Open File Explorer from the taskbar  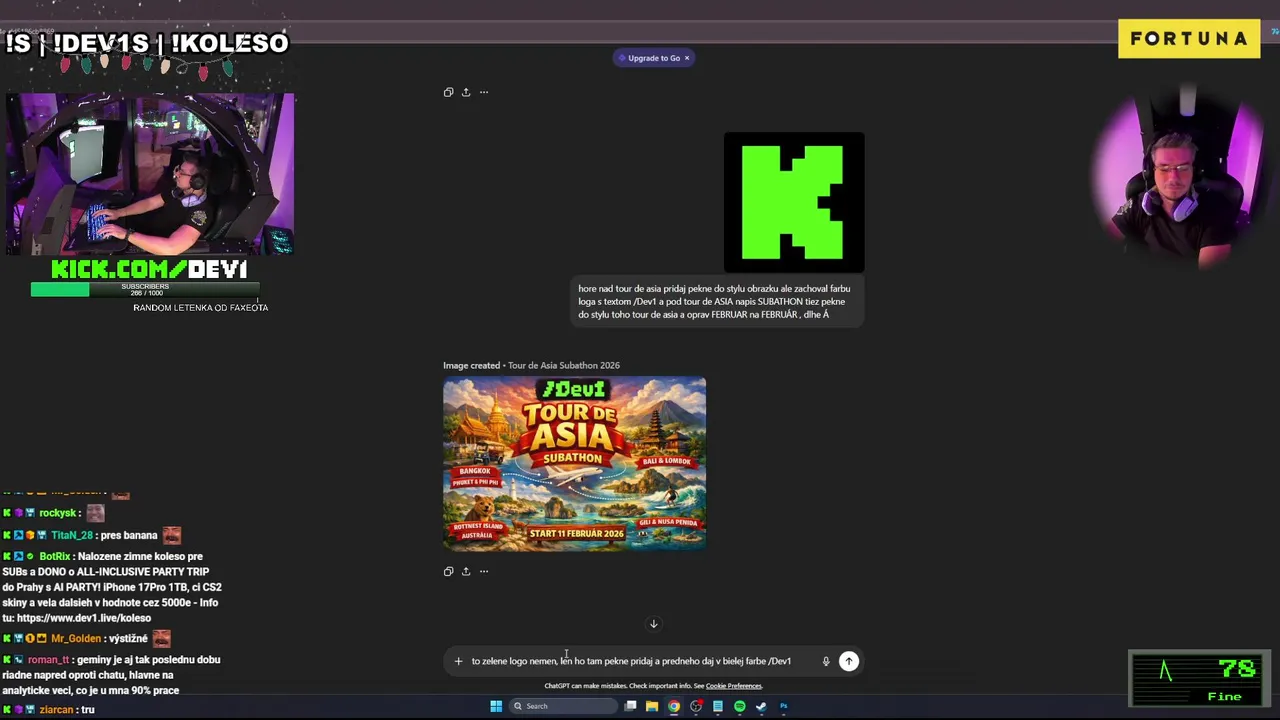(652, 706)
